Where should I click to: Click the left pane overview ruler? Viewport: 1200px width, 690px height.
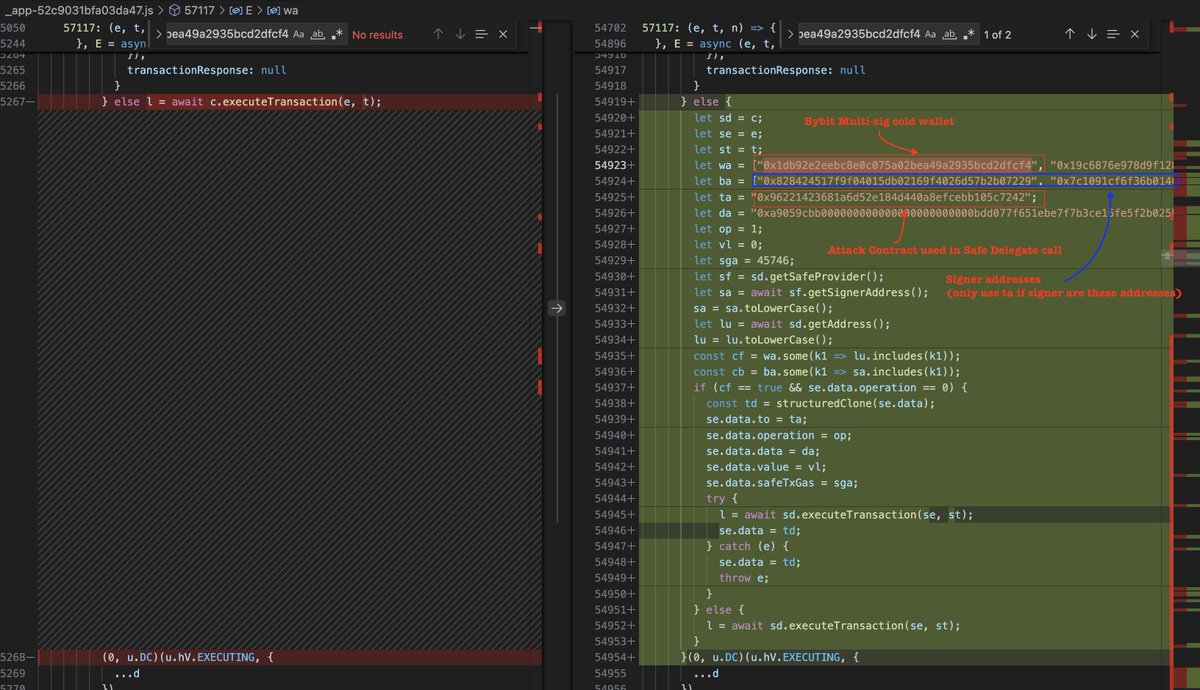coord(539,355)
